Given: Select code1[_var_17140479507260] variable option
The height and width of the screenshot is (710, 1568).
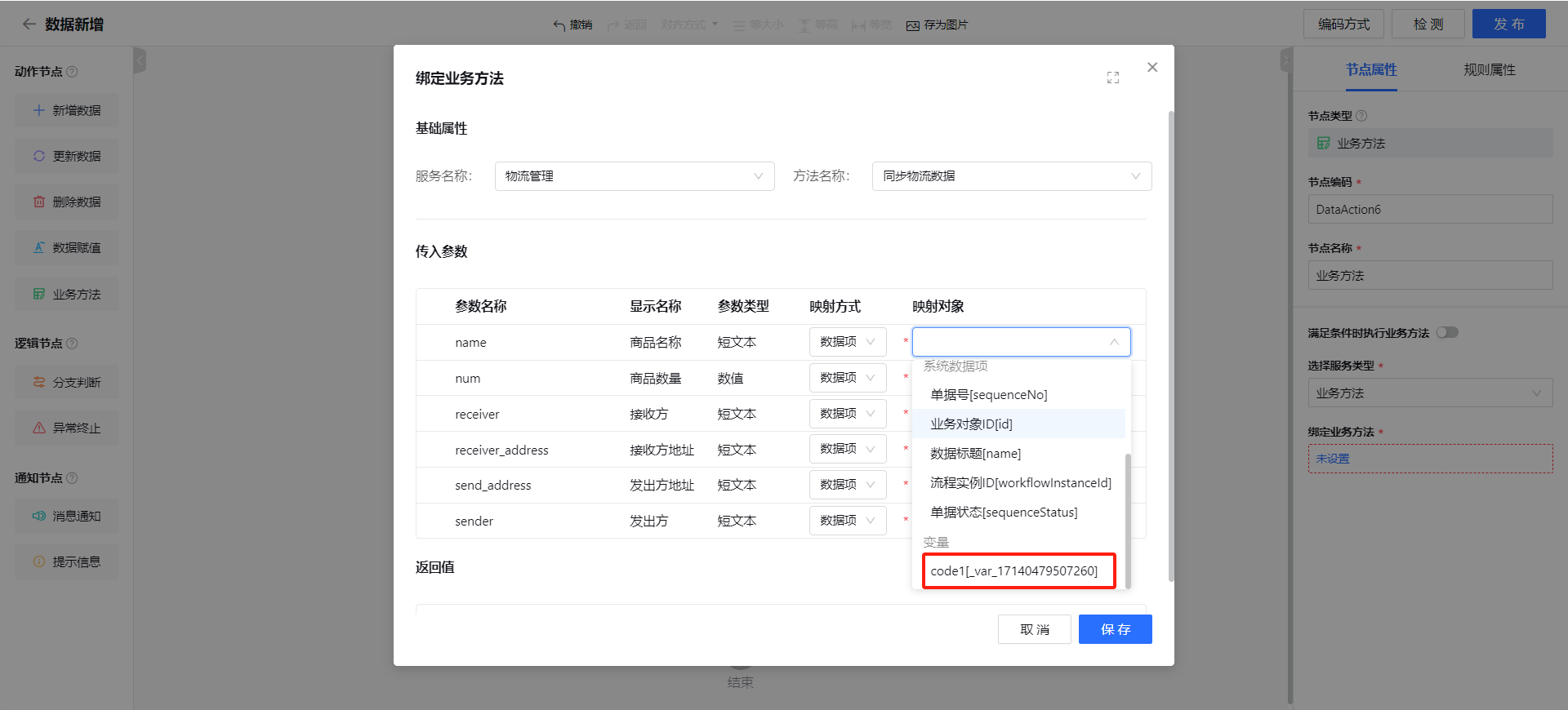Looking at the screenshot, I should (x=1018, y=571).
